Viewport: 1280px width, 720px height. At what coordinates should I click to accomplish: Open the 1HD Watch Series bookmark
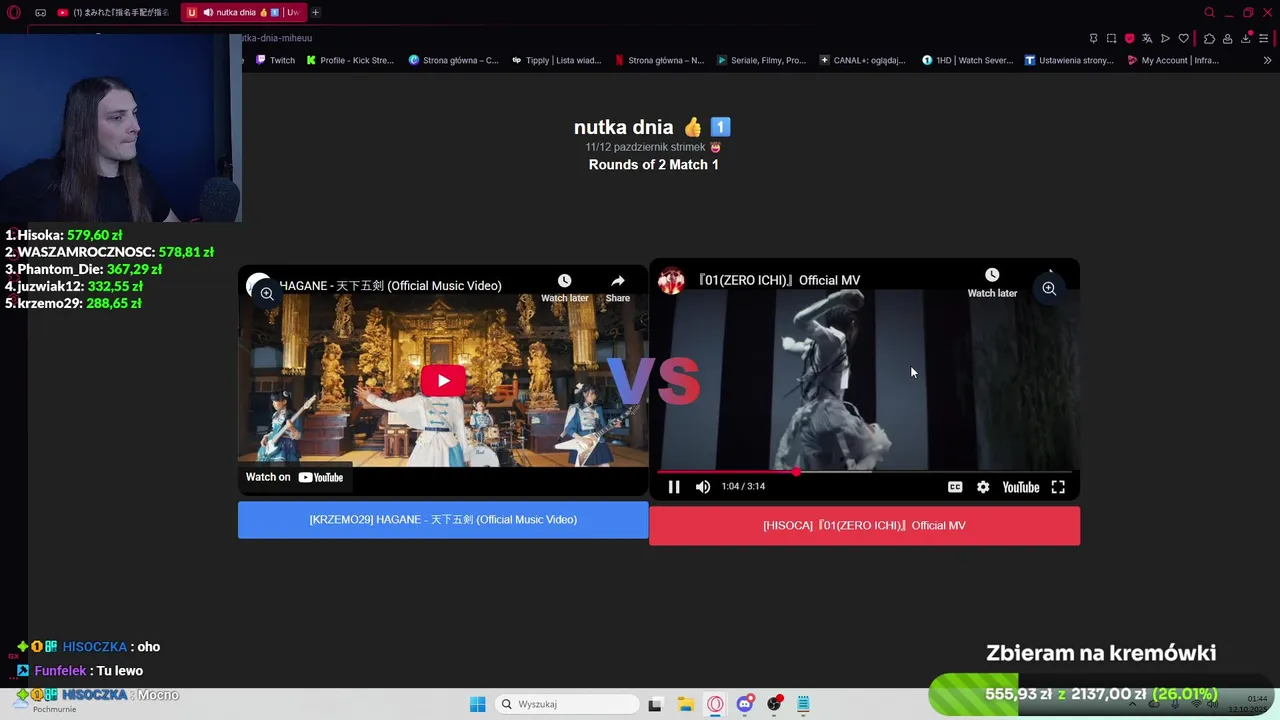[x=967, y=60]
